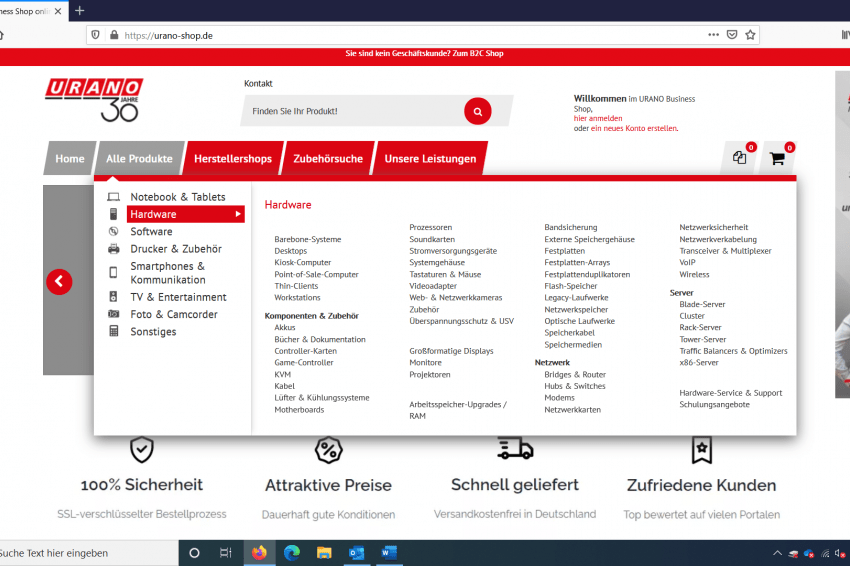This screenshot has width=850, height=566.
Task: Open File Explorer from taskbar
Action: point(324,553)
